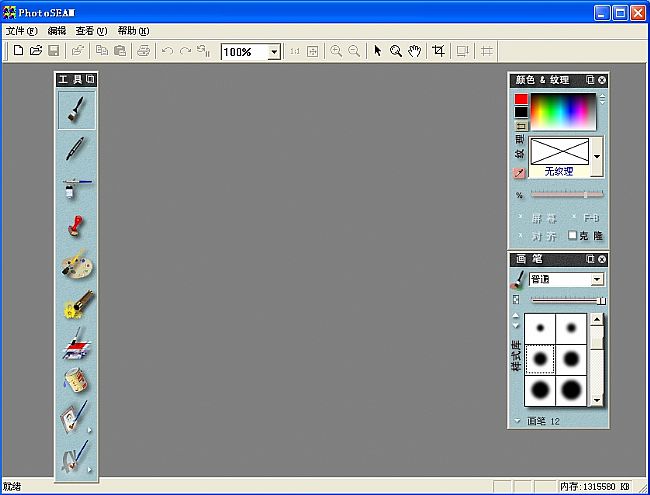Expand the sketch brush tool submenu arrow
This screenshot has width=650, height=495.
click(90, 469)
